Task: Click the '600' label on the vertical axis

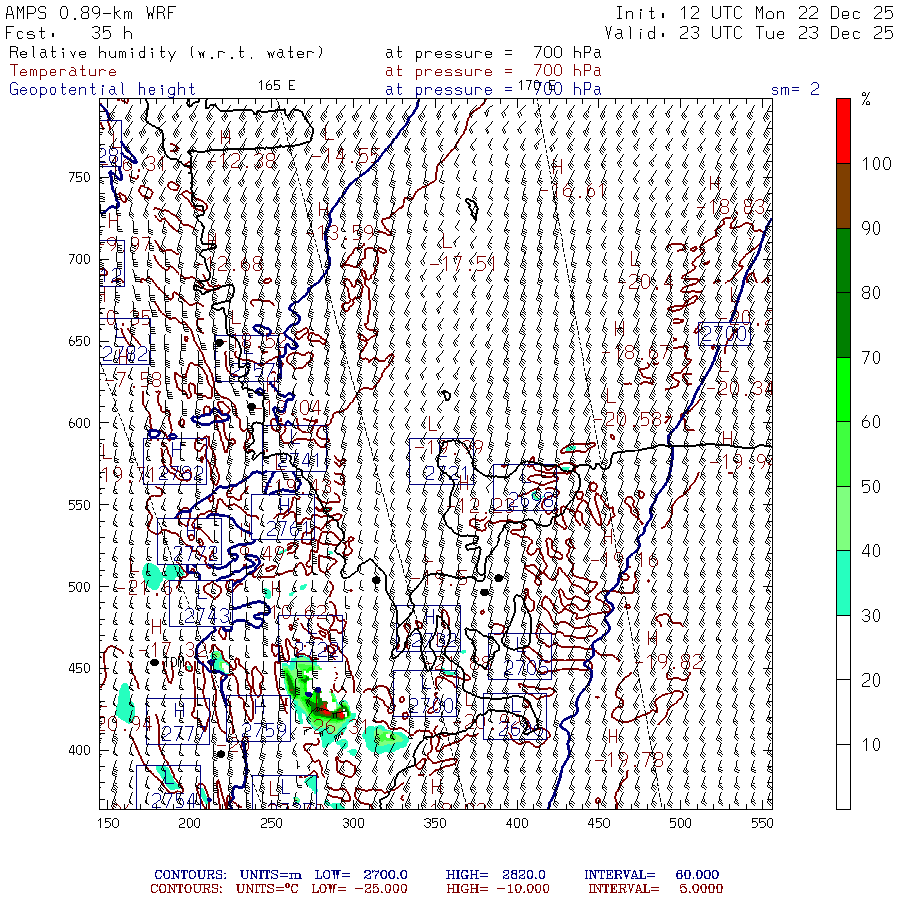Action: [79, 423]
